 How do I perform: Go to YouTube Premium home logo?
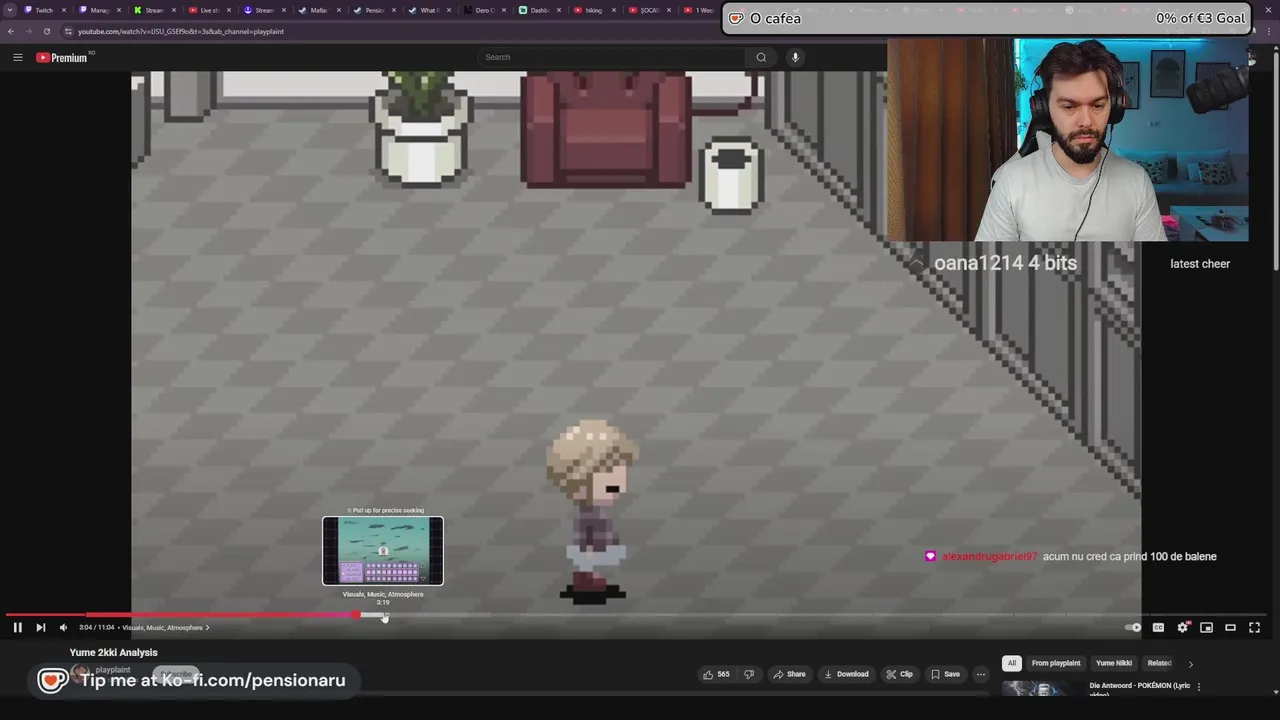tap(62, 57)
